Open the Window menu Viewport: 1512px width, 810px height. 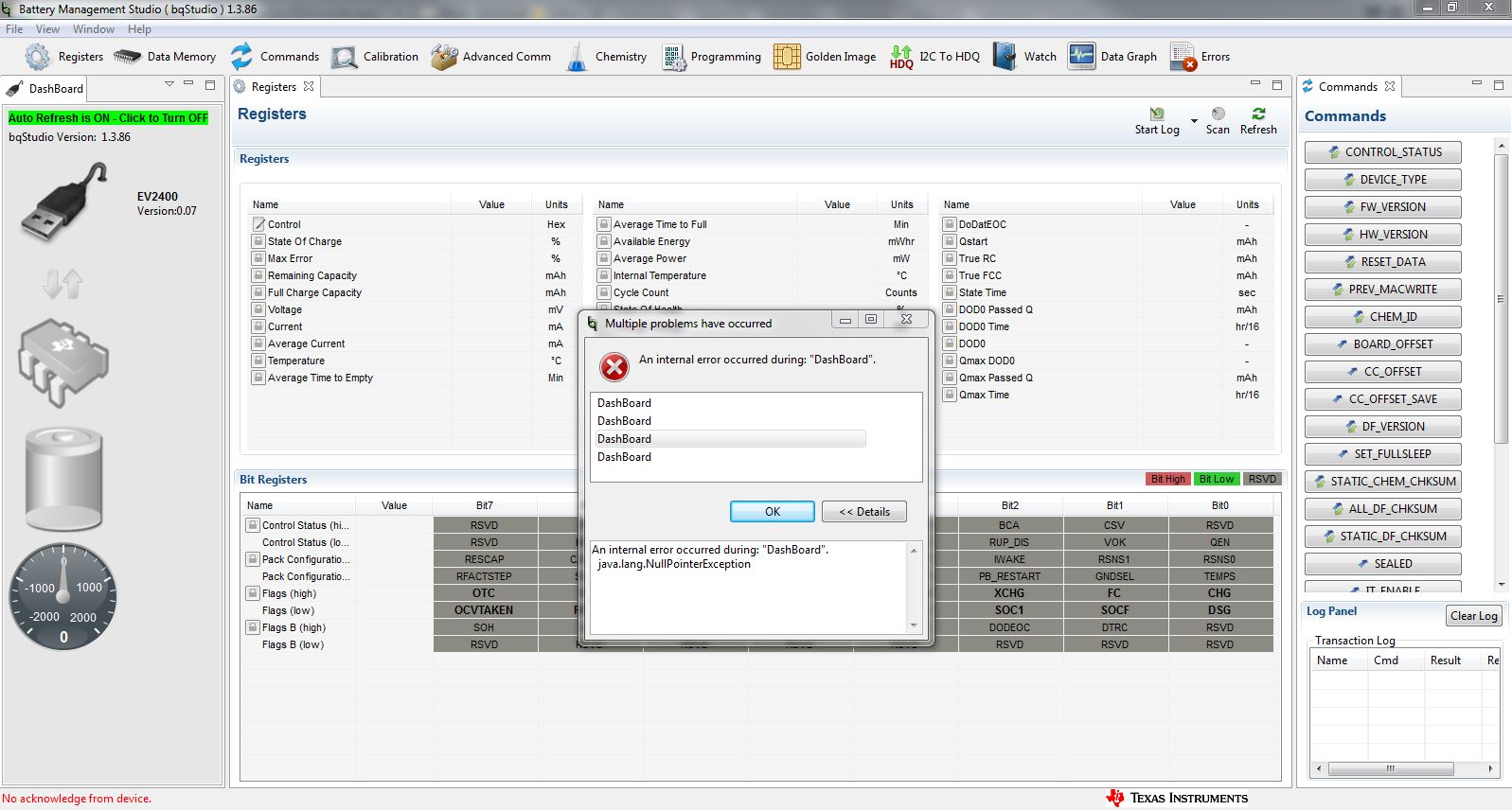coord(94,29)
